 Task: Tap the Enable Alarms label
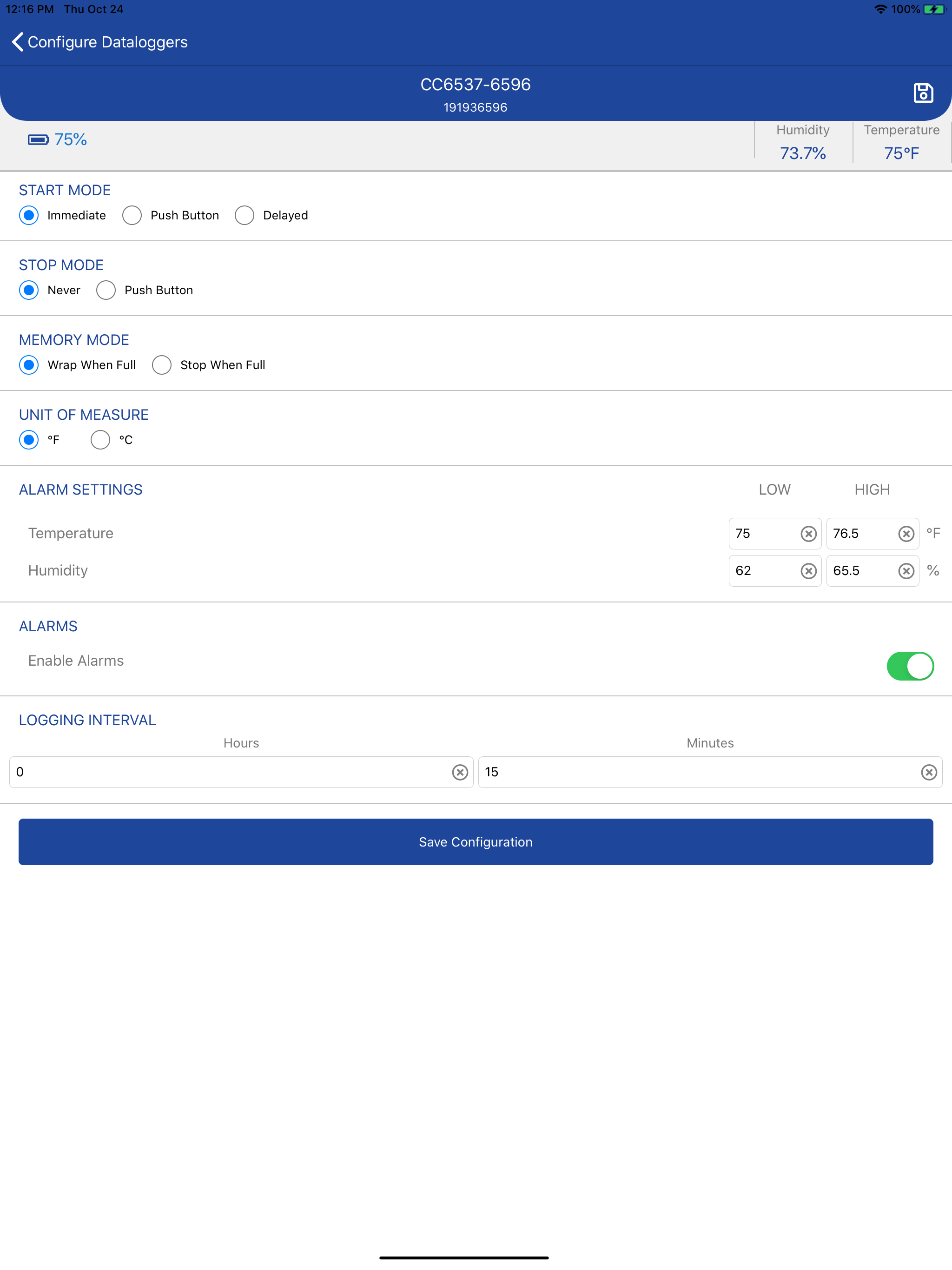(x=76, y=661)
